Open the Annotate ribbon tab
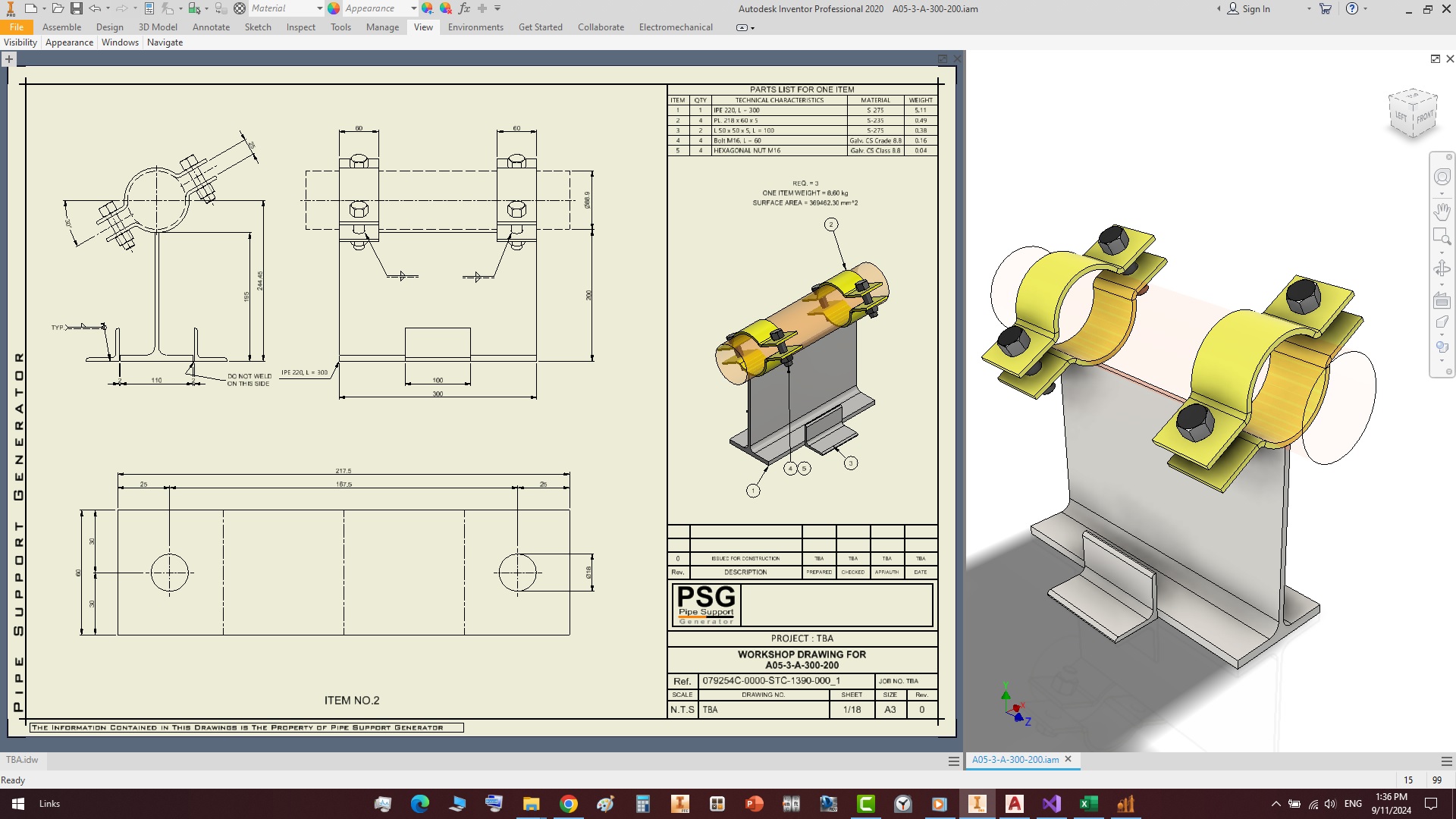 (x=211, y=27)
